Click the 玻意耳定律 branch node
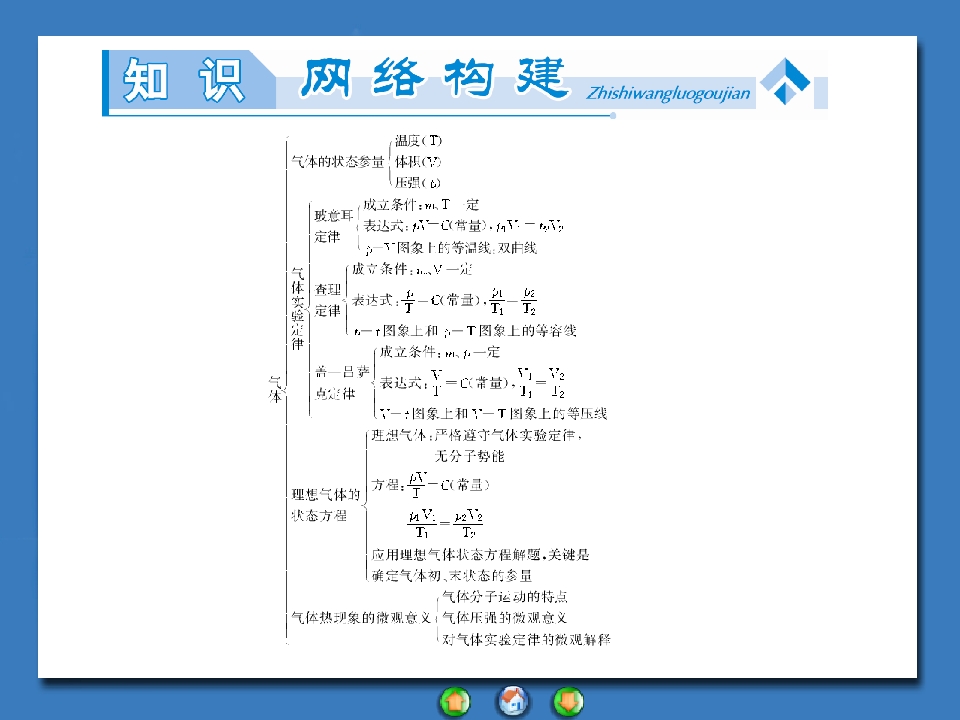 (x=334, y=226)
